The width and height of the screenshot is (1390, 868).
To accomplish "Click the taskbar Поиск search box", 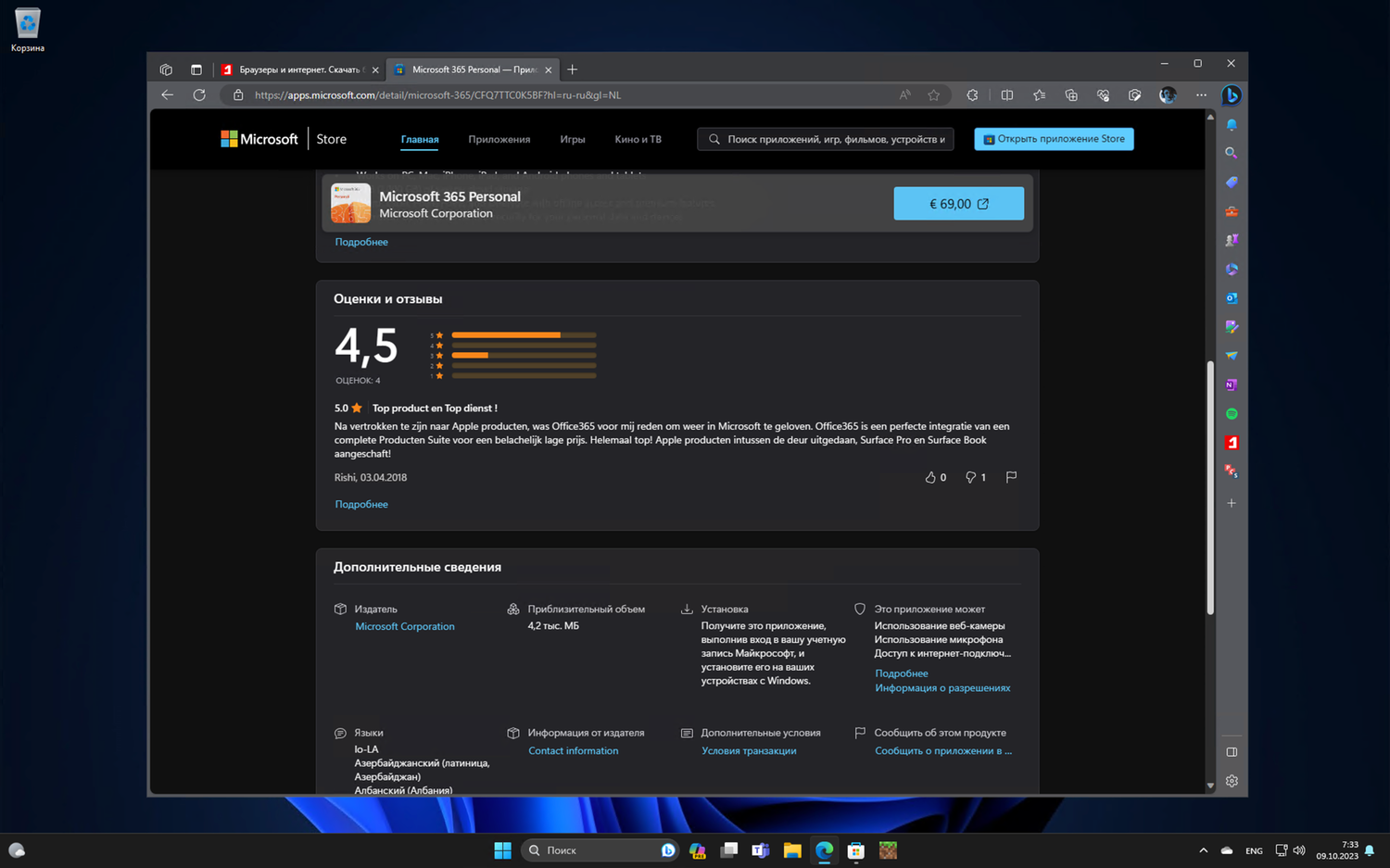I will point(600,850).
